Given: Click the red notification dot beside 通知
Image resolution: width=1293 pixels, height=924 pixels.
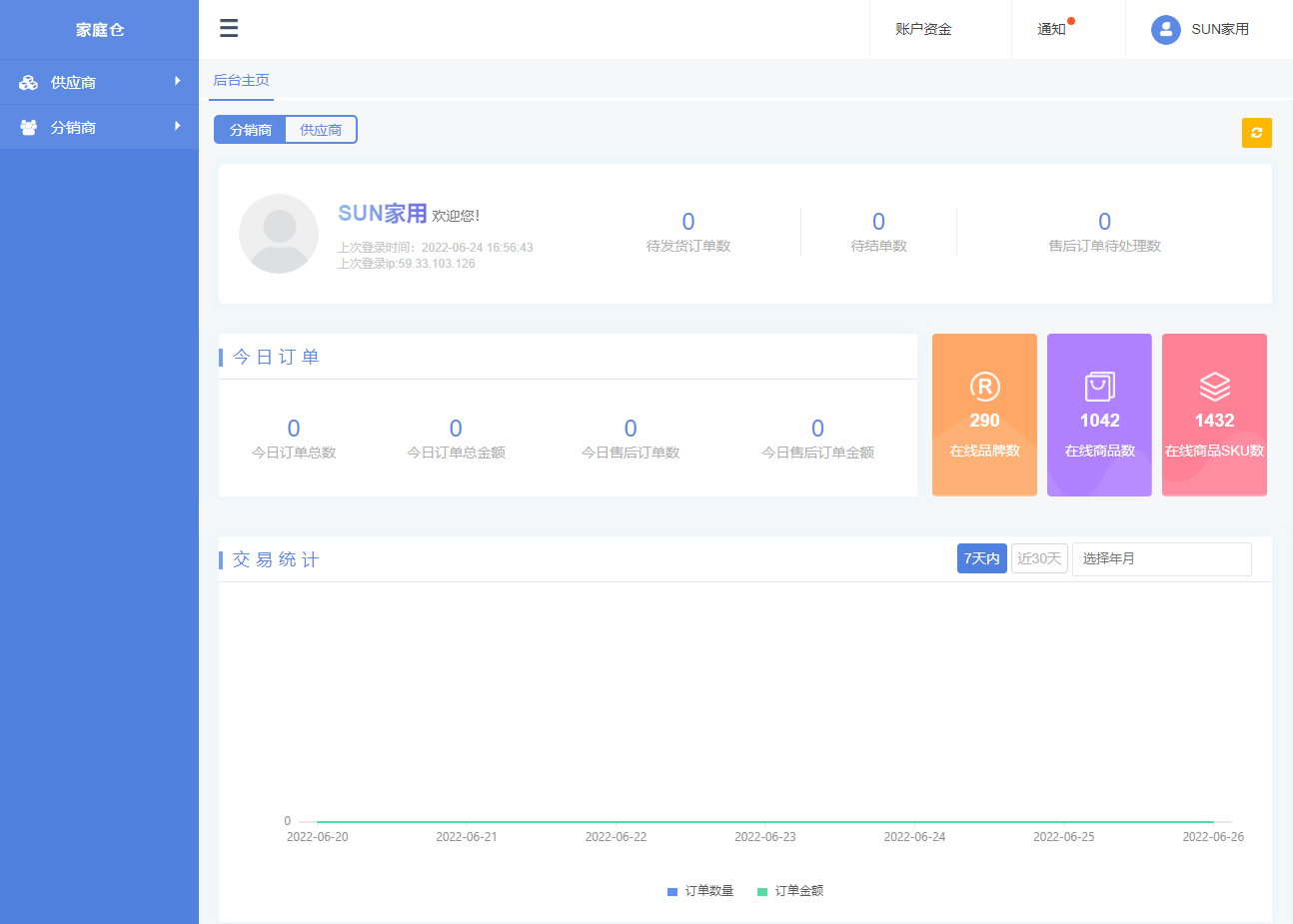Looking at the screenshot, I should pos(1071,21).
